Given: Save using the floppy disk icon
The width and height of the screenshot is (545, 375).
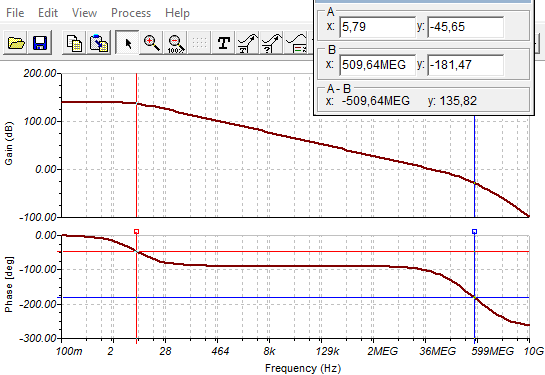Looking at the screenshot, I should pyautogui.click(x=40, y=43).
